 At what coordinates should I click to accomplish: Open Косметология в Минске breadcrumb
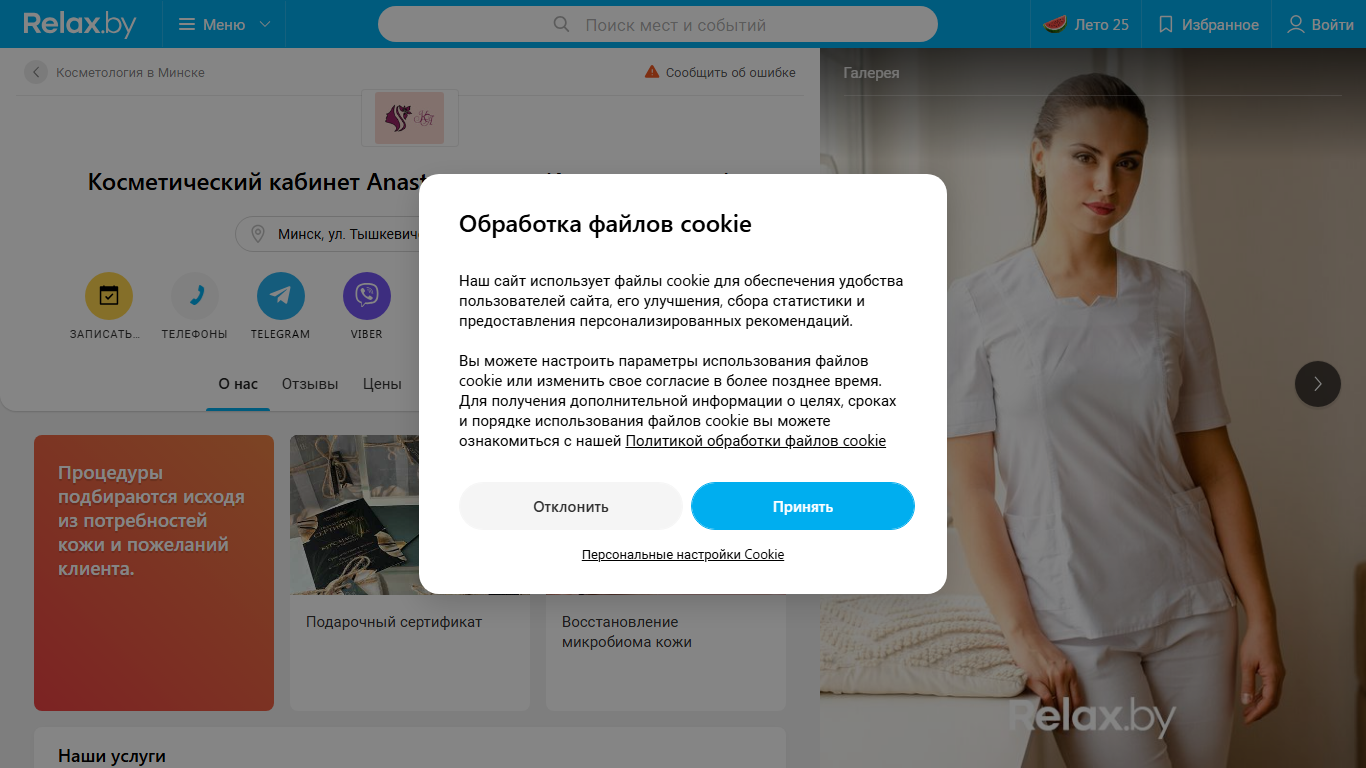[130, 72]
